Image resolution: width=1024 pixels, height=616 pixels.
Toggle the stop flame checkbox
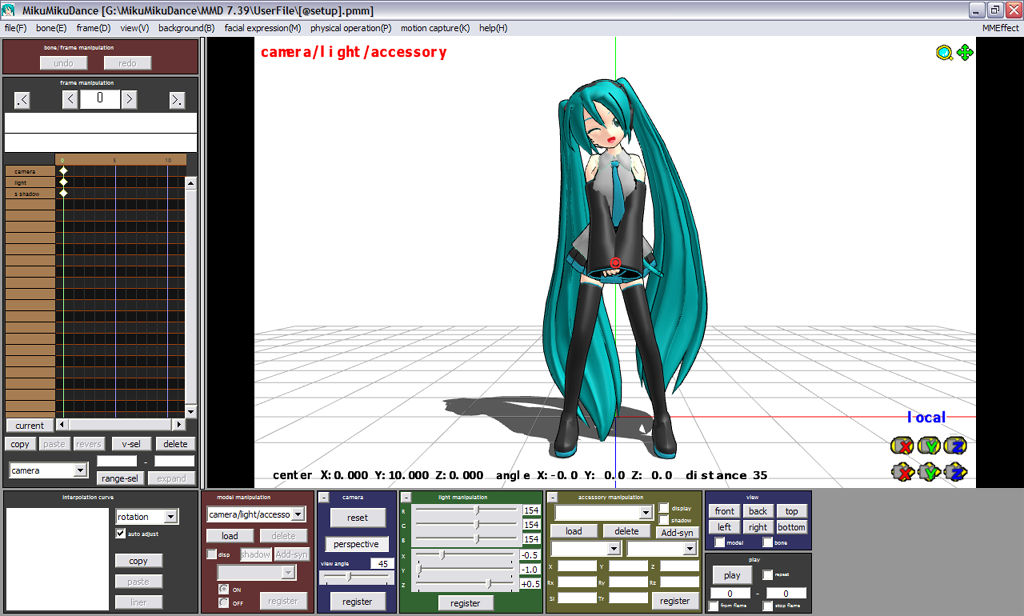[x=768, y=606]
